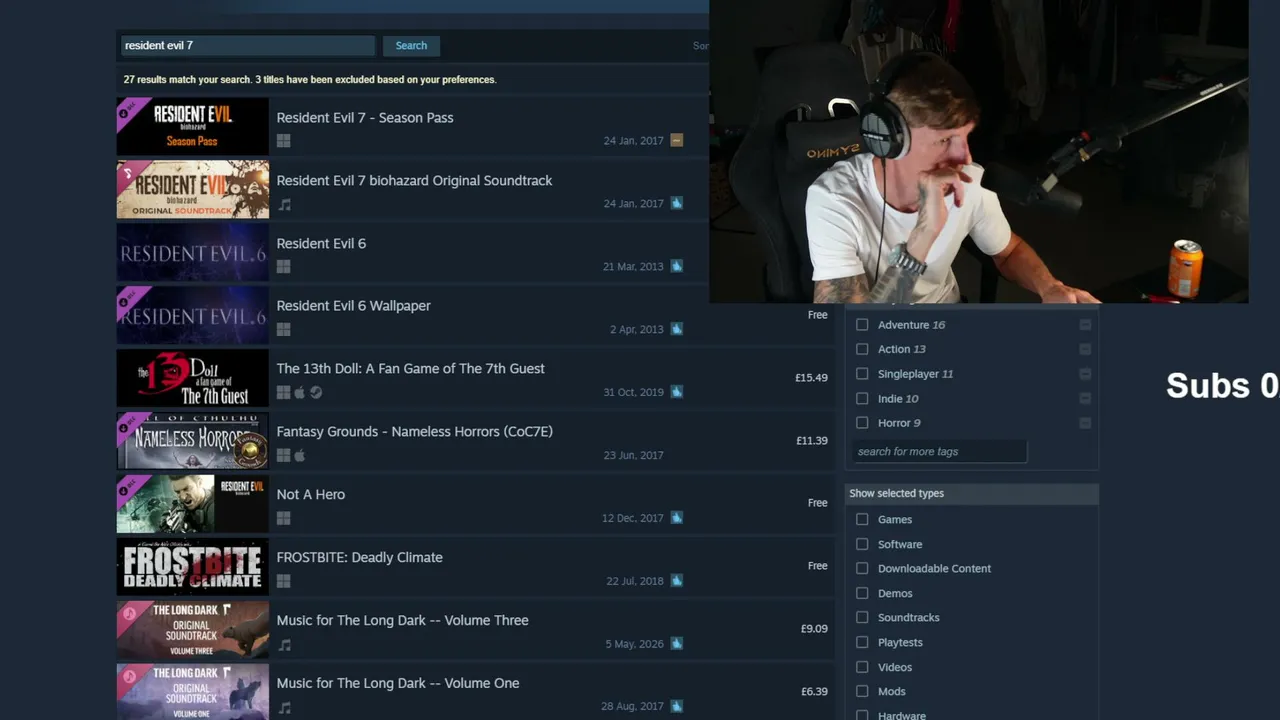Viewport: 1280px width, 720px height.
Task: Click Windows icon under Not A Hero
Action: pos(284,519)
